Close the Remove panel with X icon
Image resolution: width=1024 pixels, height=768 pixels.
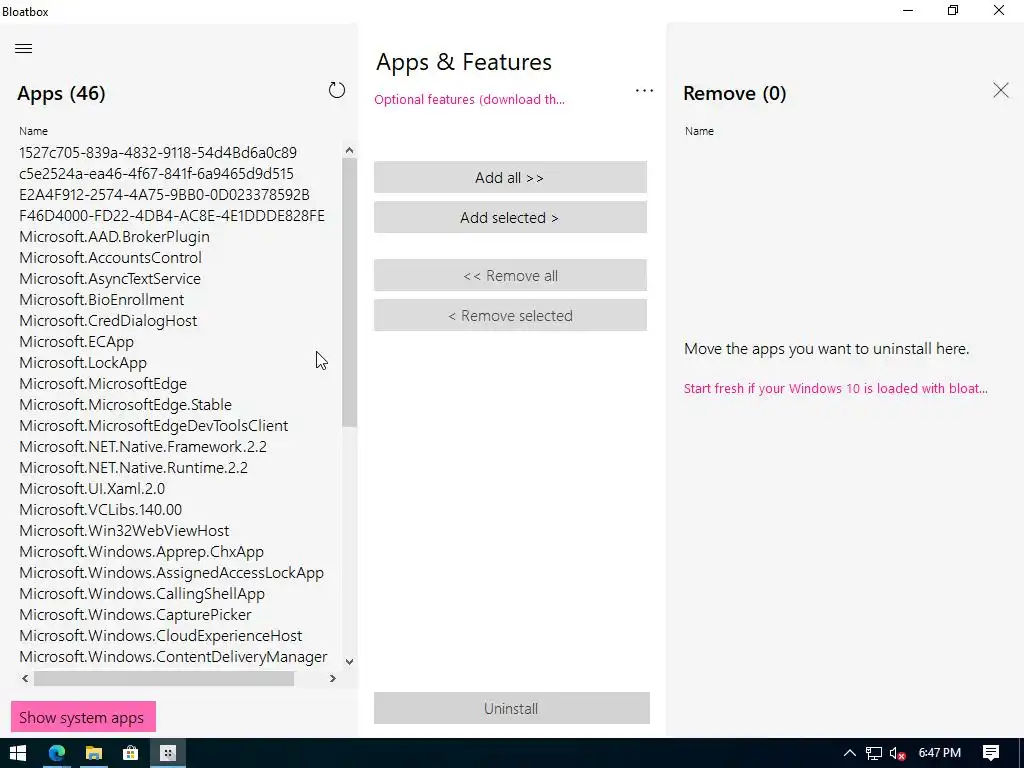[1000, 90]
